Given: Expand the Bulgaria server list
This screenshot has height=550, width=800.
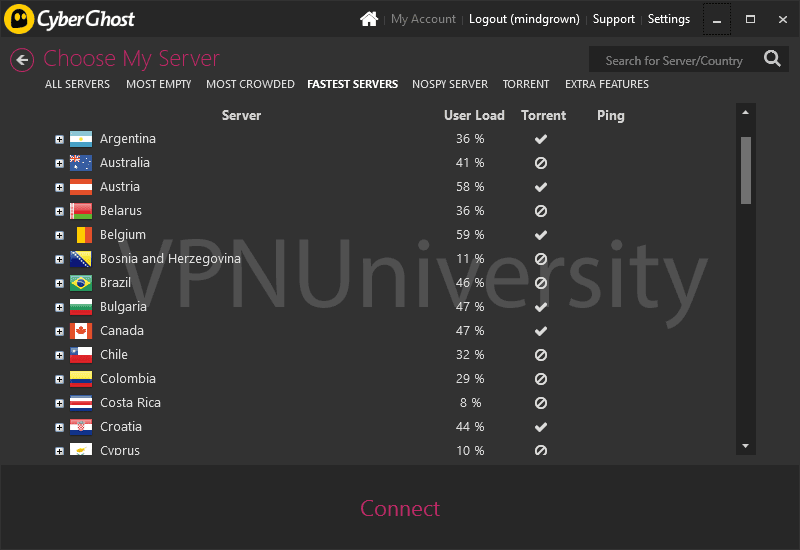Looking at the screenshot, I should click(59, 307).
